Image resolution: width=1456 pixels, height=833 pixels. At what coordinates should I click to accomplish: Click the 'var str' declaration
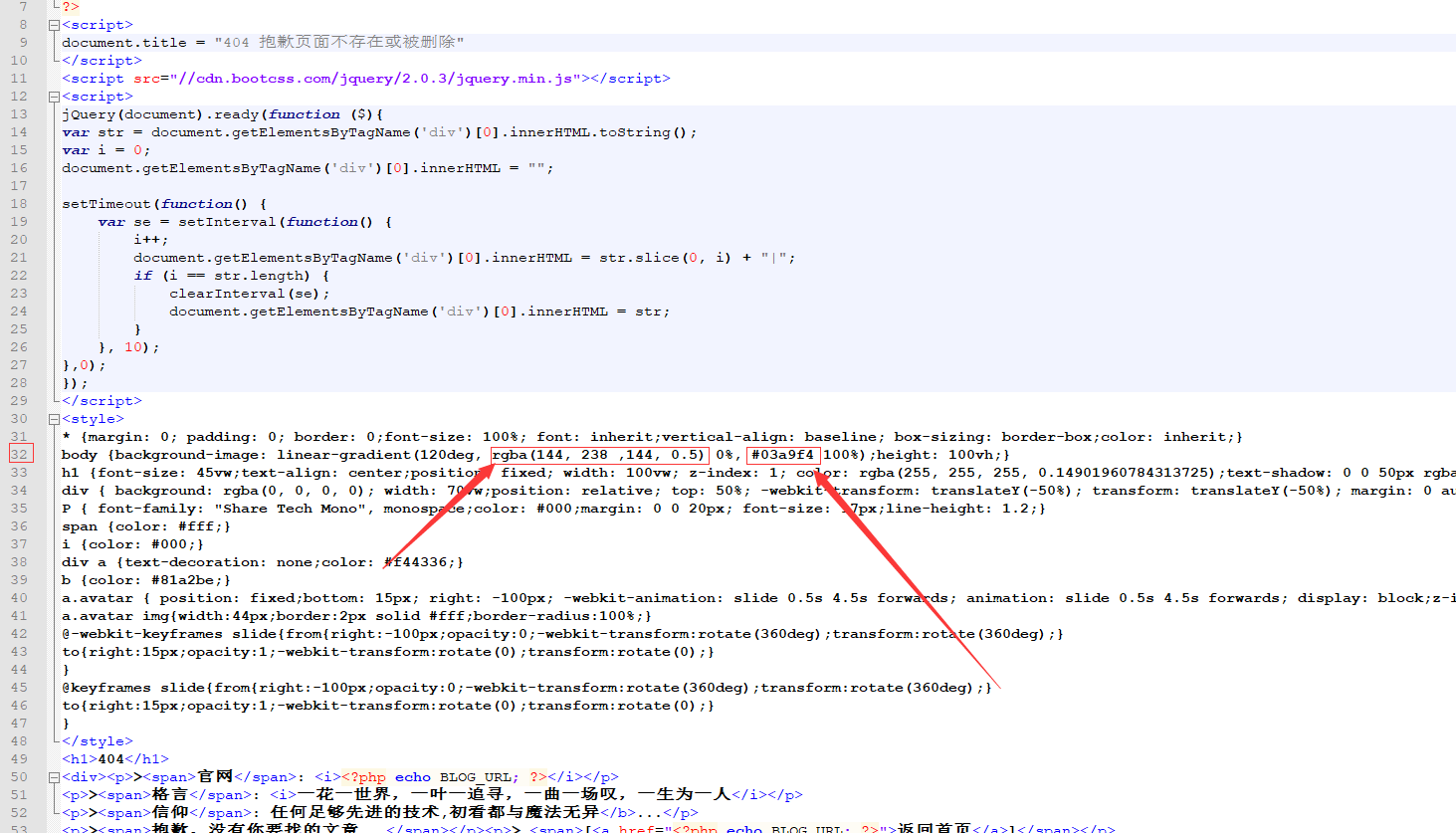(x=93, y=132)
